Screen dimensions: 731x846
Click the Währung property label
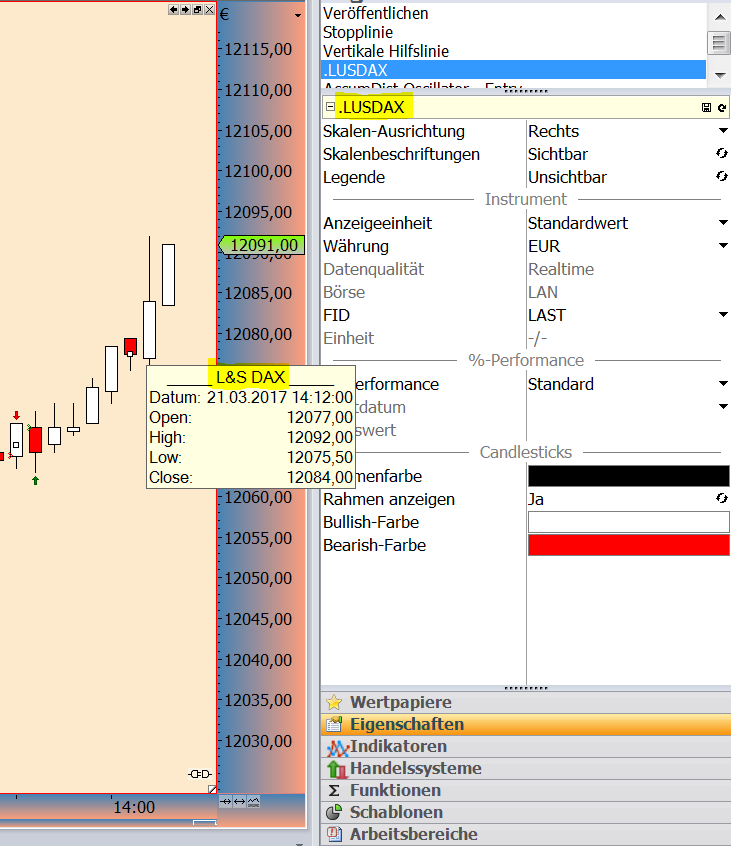[356, 246]
